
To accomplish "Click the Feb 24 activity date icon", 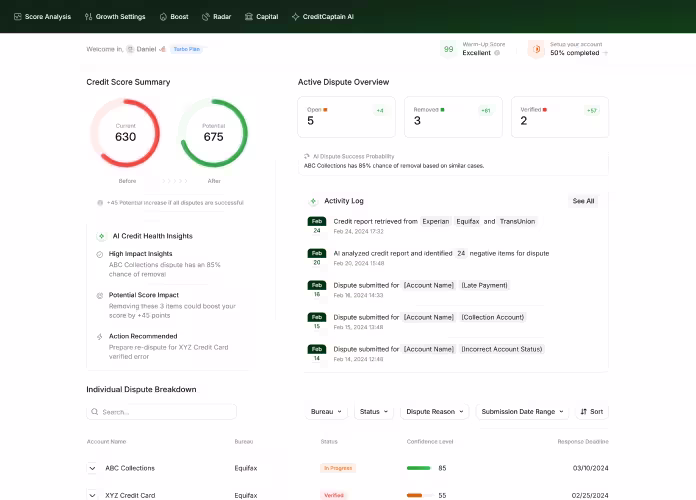I will (316, 225).
